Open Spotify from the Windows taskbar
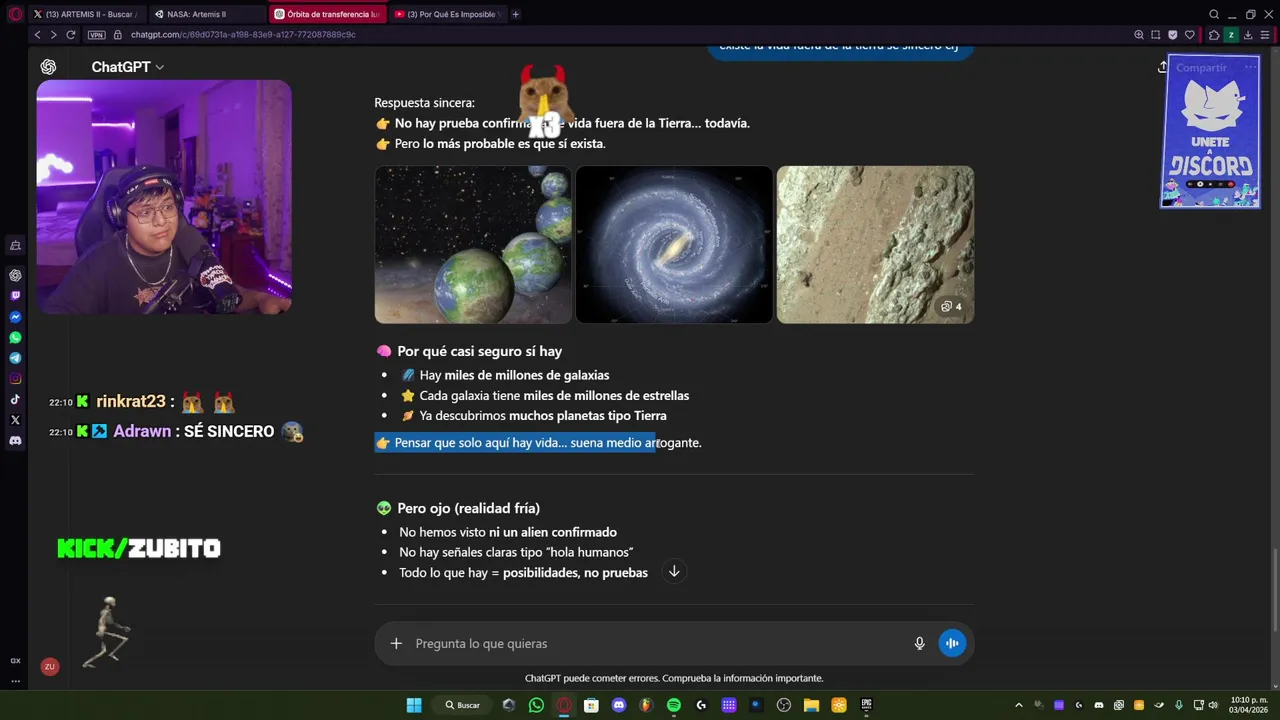 point(674,705)
